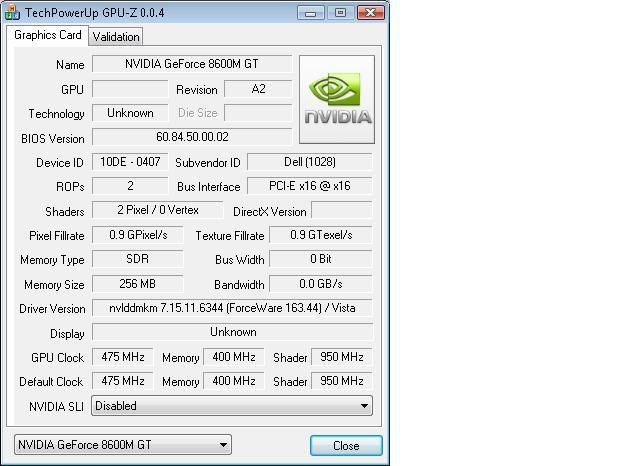The image size is (640, 466).
Task: Click the NVIDIA SLI label
Action: (x=56, y=406)
